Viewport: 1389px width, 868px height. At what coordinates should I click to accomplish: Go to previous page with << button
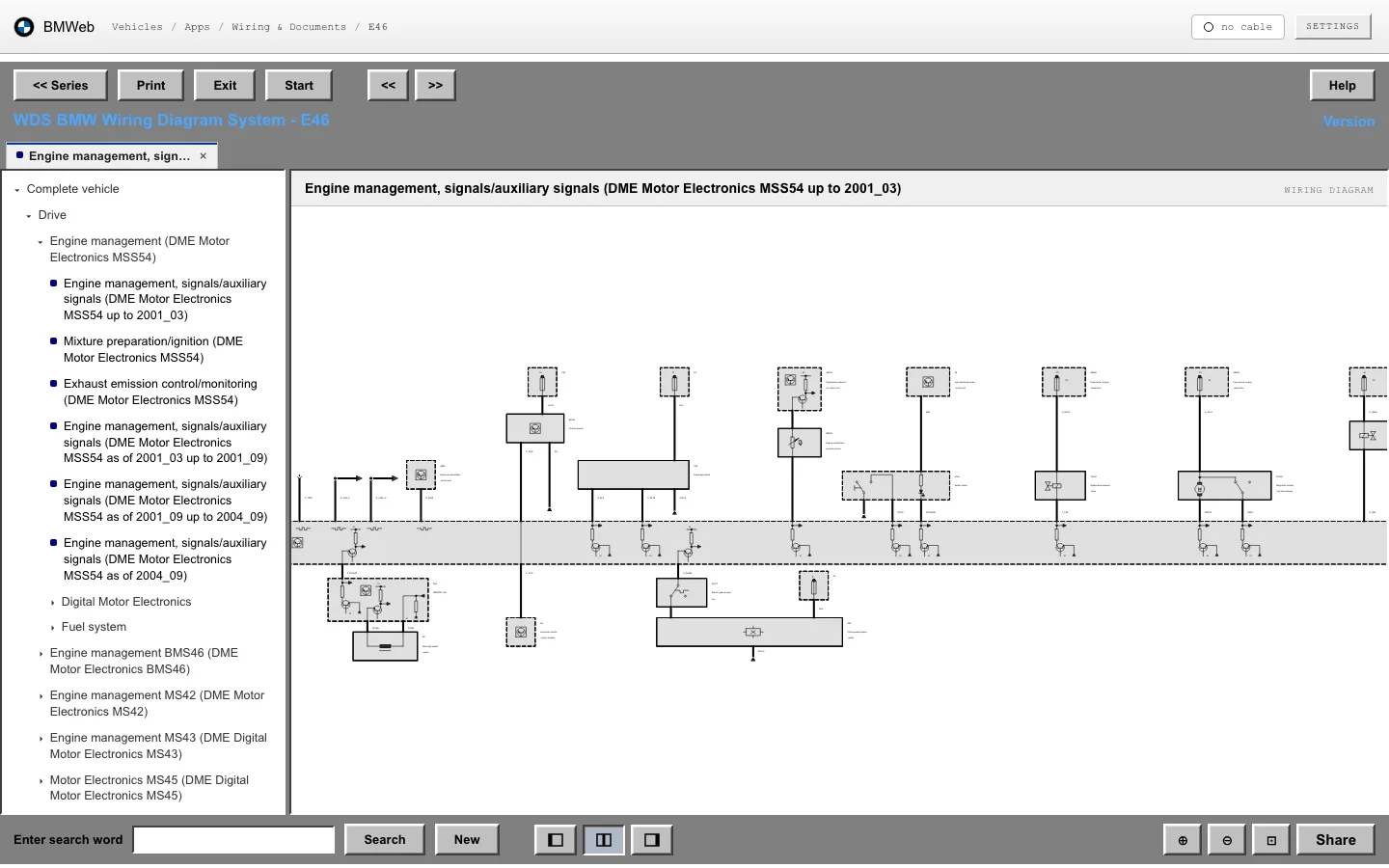tap(389, 86)
